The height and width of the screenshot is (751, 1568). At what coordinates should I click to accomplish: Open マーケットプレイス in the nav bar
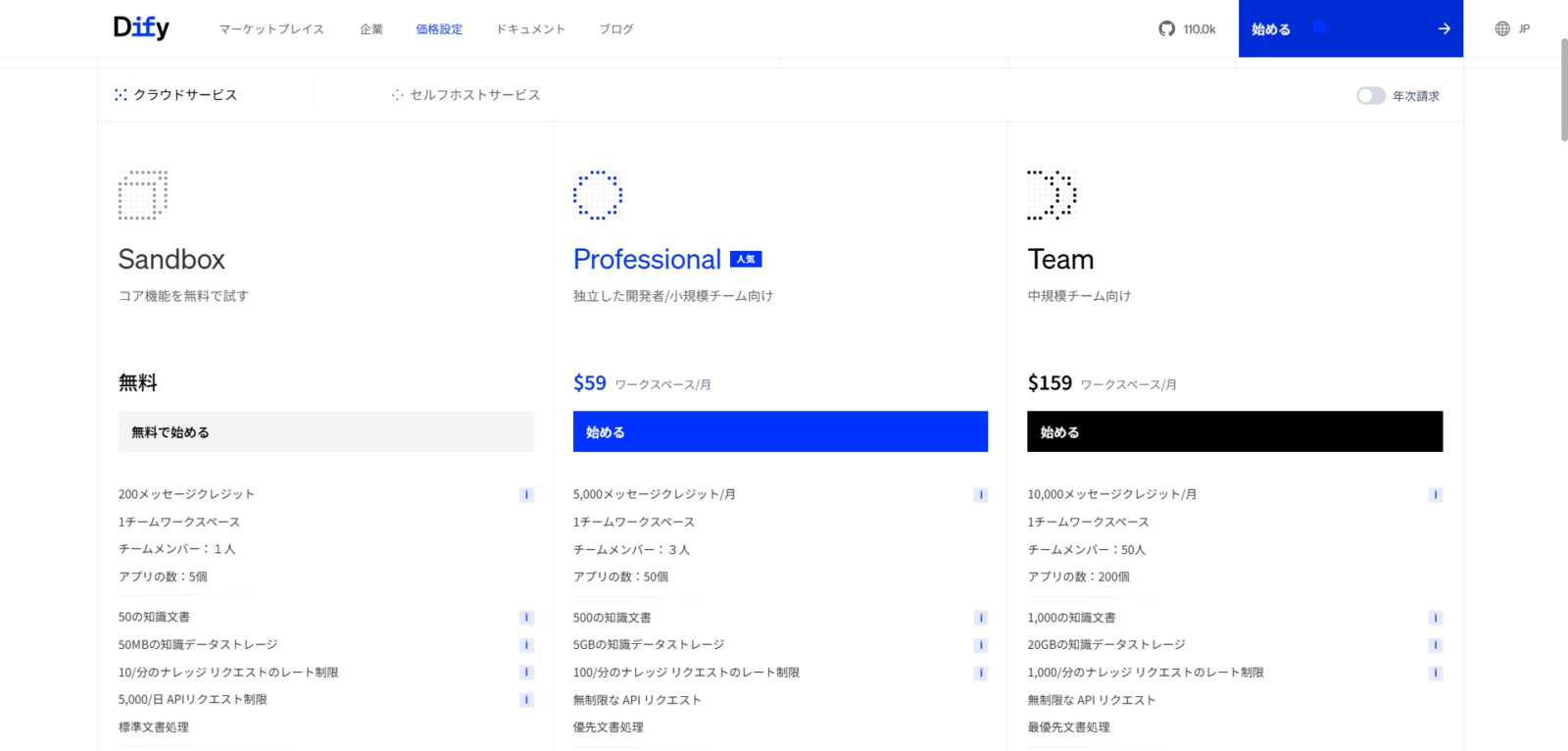coord(271,29)
